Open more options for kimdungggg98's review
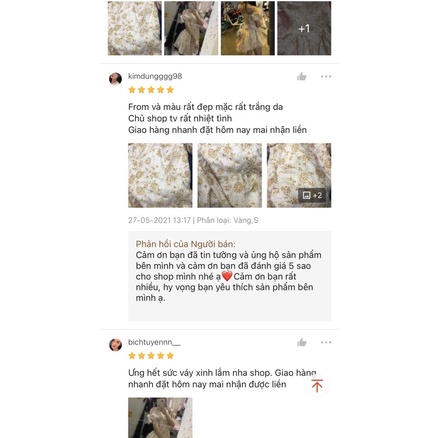Image resolution: width=438 pixels, height=438 pixels. tap(326, 77)
